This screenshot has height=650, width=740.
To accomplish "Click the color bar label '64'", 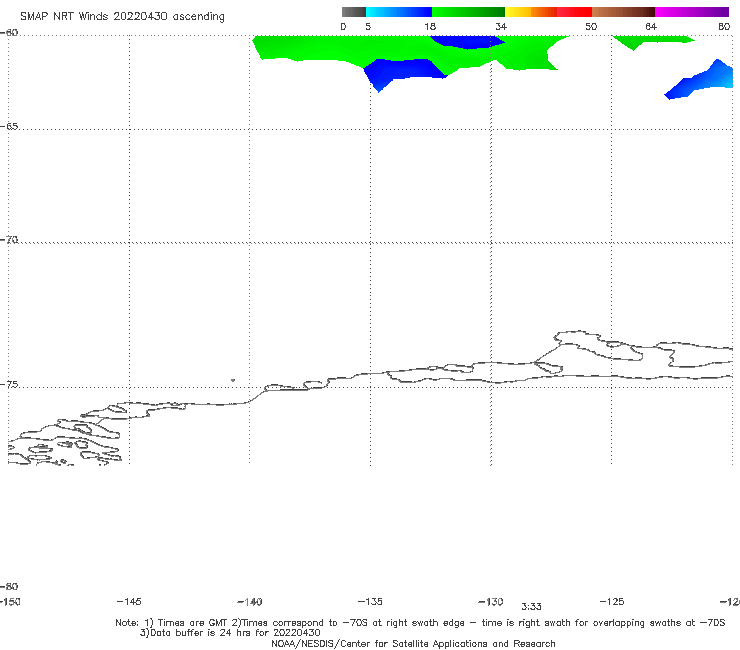I will click(651, 26).
